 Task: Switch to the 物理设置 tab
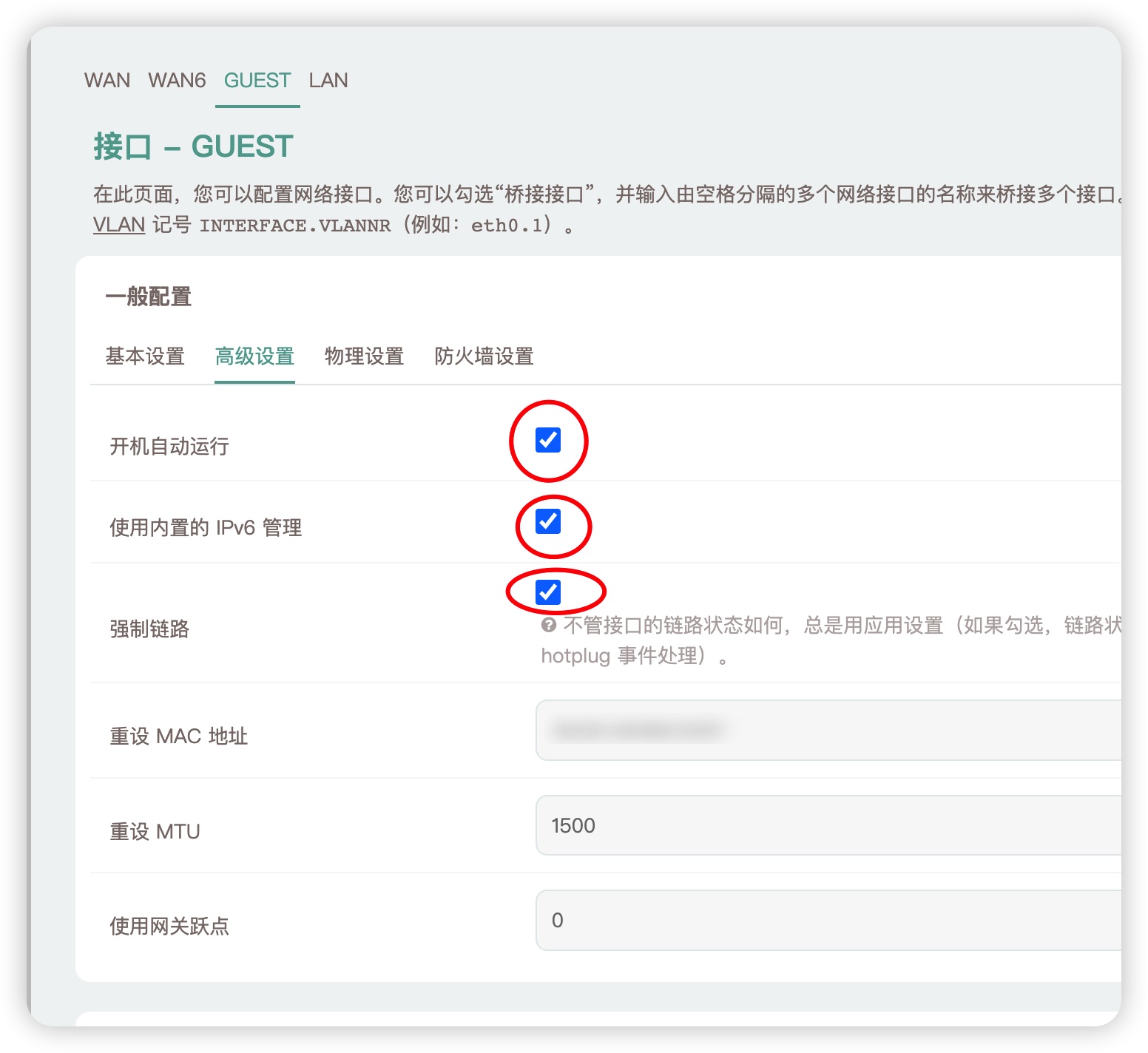coord(363,356)
